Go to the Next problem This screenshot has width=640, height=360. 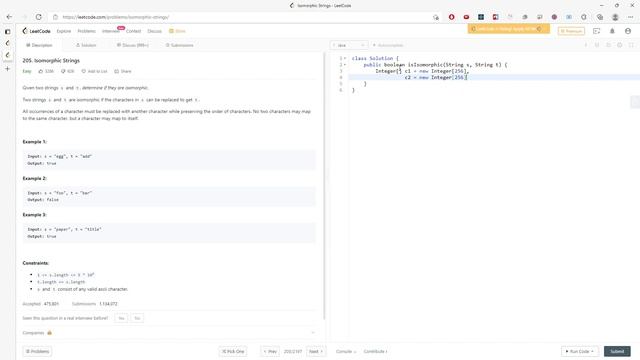[x=316, y=351]
